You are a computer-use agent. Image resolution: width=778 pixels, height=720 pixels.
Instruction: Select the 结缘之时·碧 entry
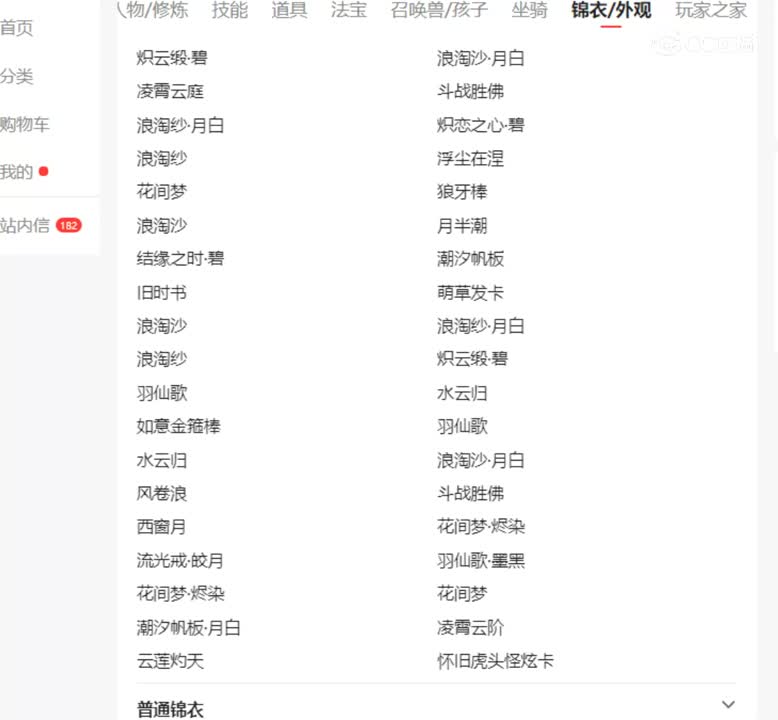point(180,259)
